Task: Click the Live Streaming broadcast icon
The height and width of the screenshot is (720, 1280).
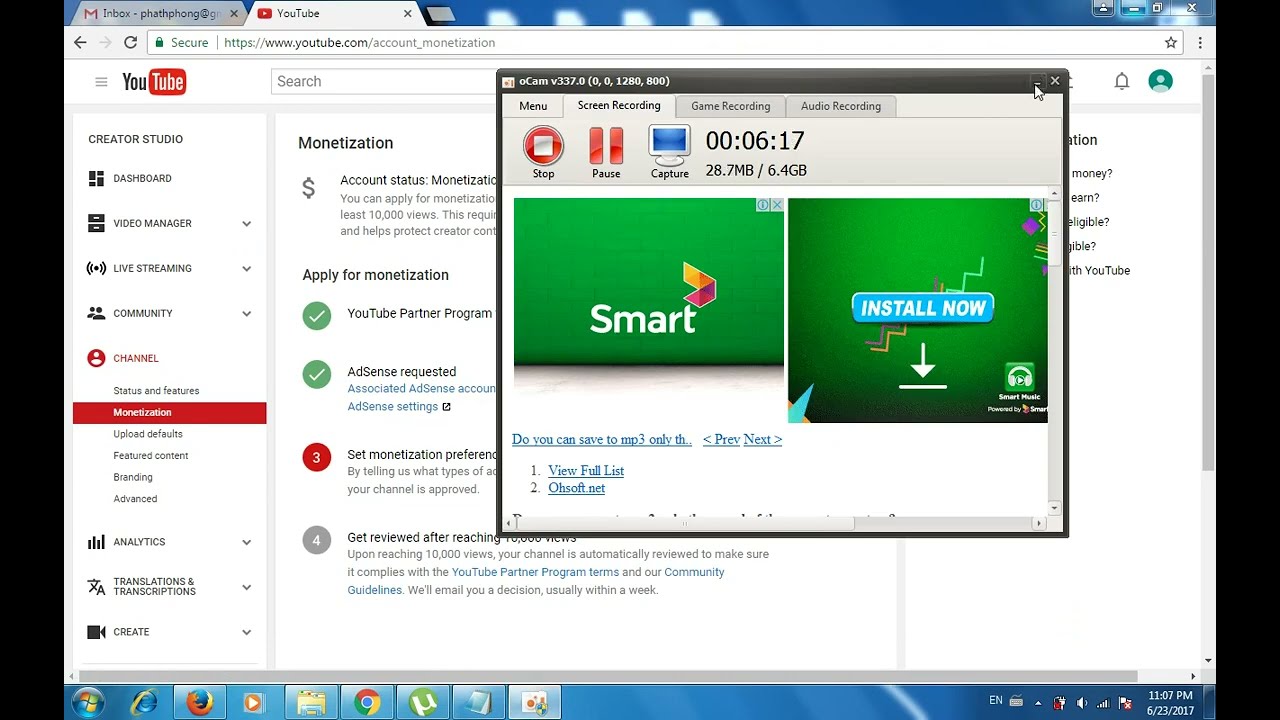Action: click(x=96, y=268)
